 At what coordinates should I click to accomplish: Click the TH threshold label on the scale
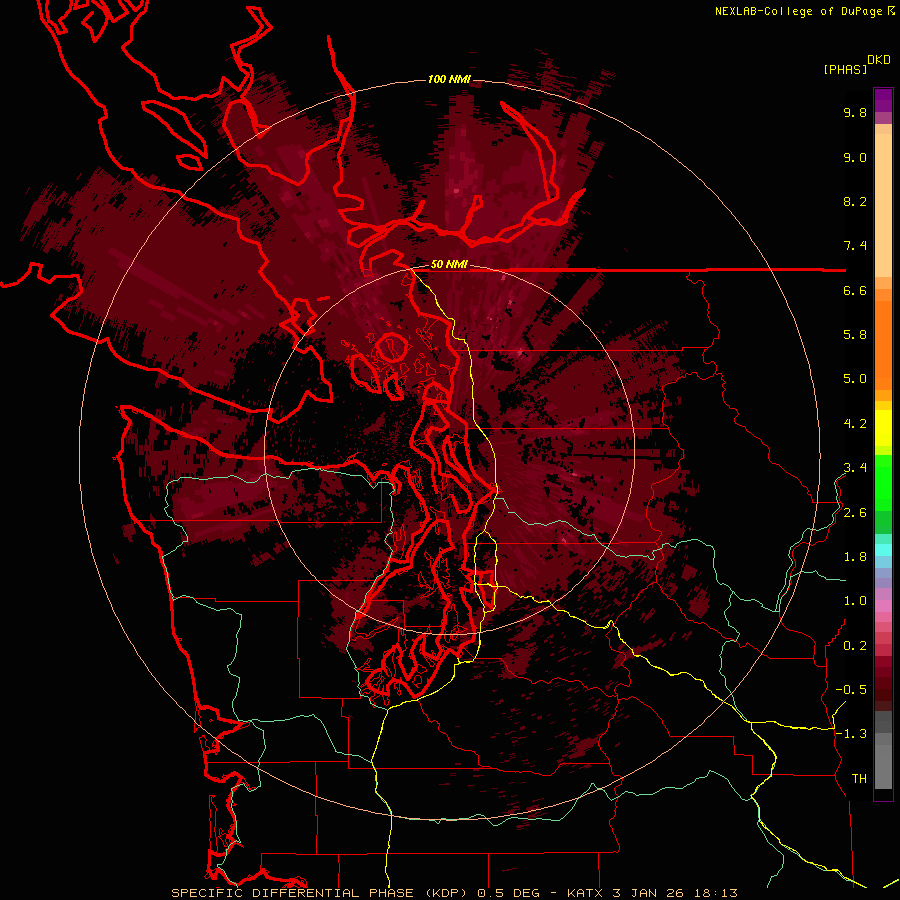[x=859, y=779]
